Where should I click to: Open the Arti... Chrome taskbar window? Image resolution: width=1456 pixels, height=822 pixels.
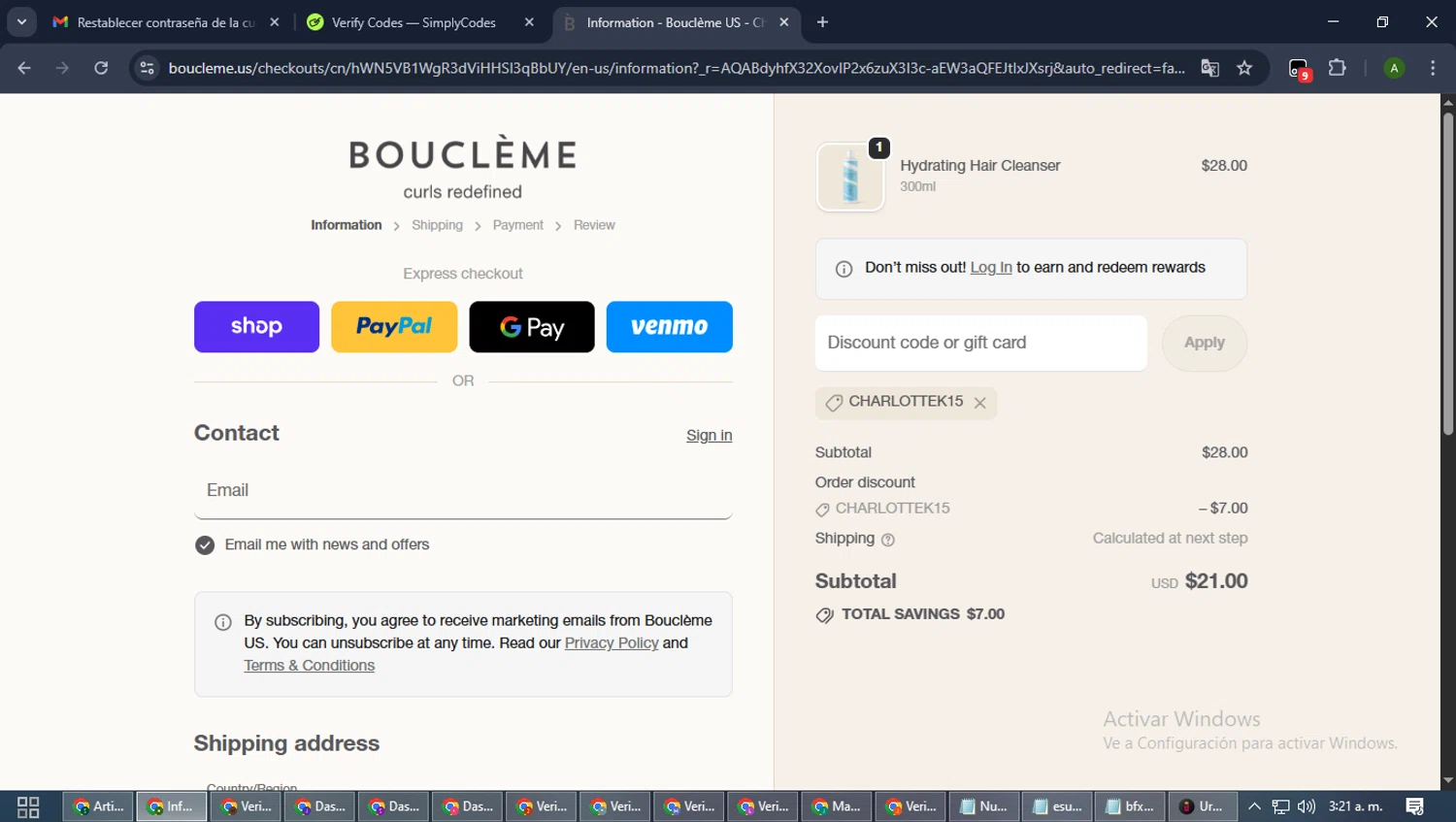pos(99,806)
